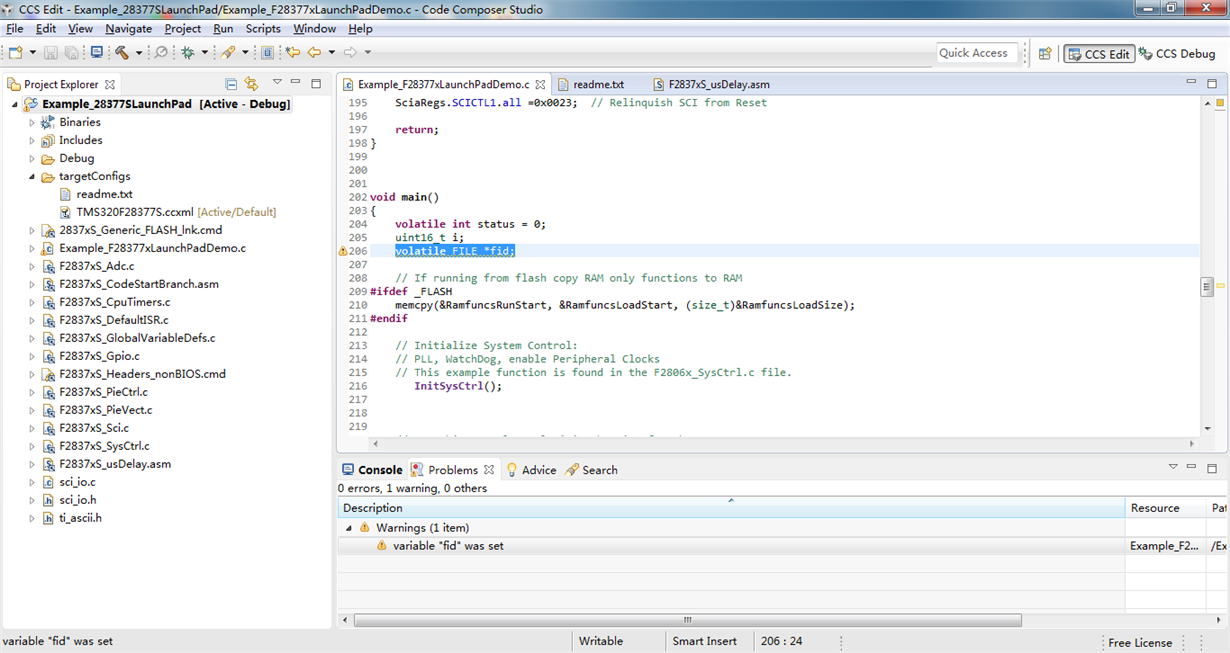1230x653 pixels.
Task: Open F2837xS_Gpio.c in the project tree
Action: [99, 356]
